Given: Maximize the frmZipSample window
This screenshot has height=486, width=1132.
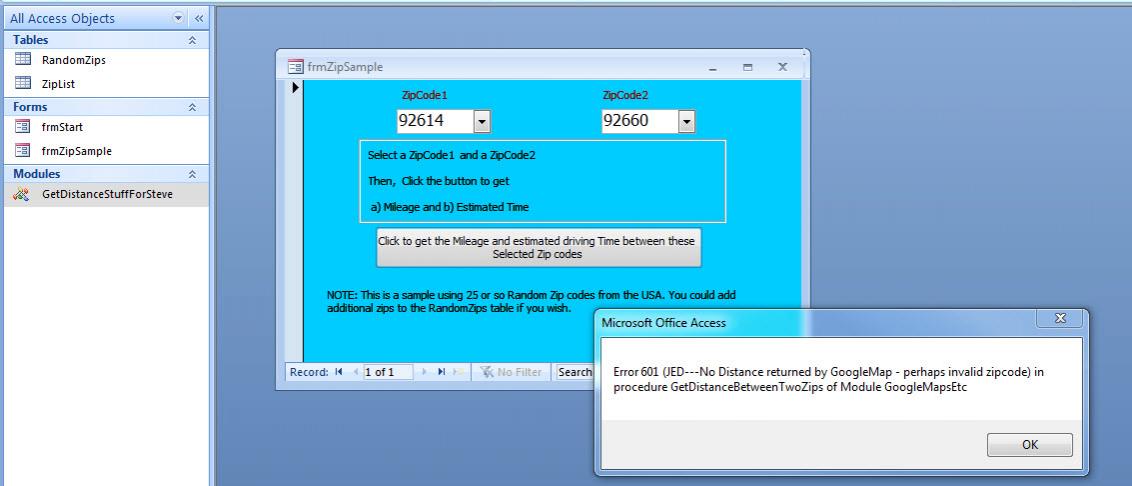Looking at the screenshot, I should (x=747, y=67).
